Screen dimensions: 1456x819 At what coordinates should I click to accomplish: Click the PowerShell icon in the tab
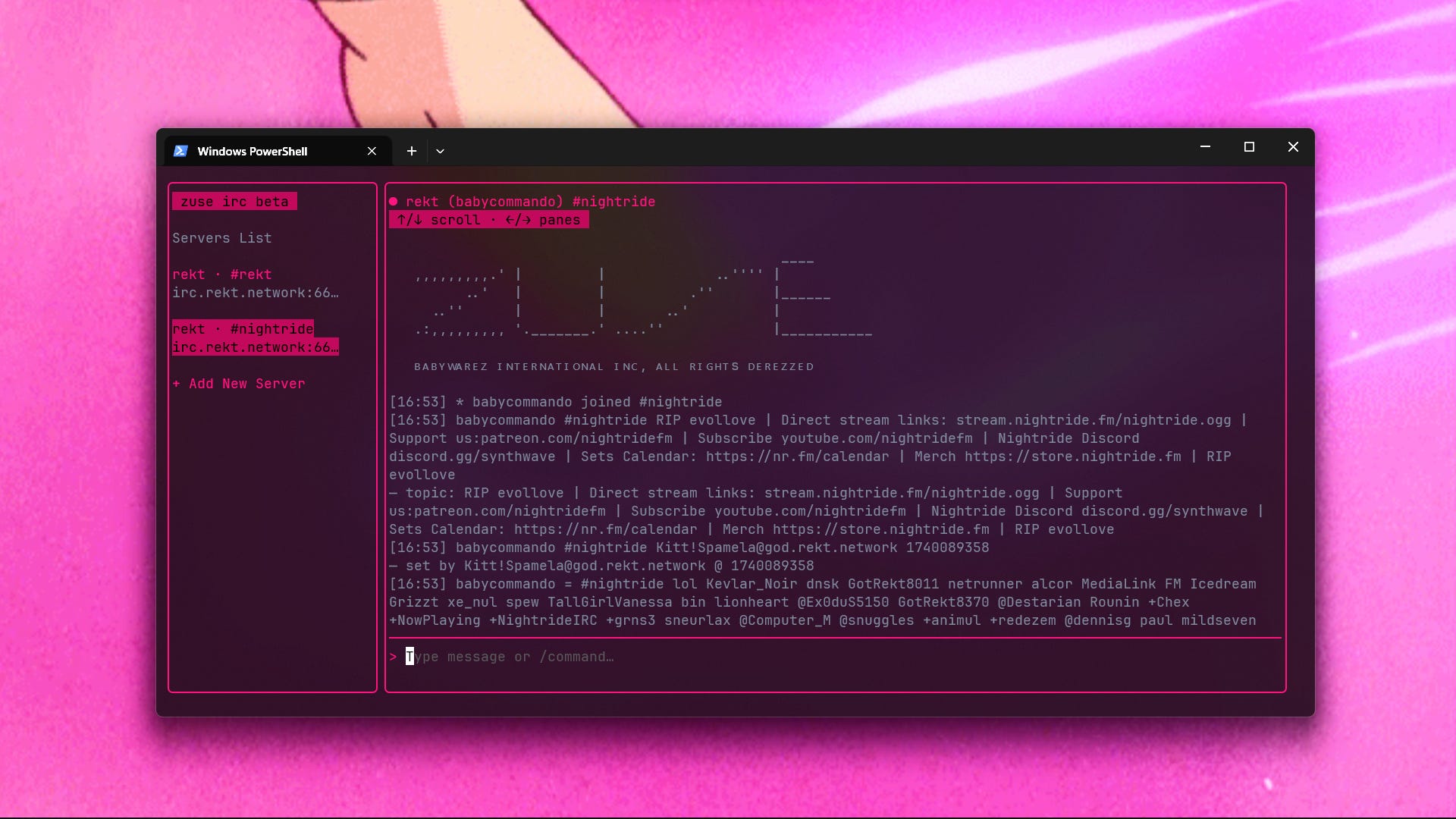(180, 151)
